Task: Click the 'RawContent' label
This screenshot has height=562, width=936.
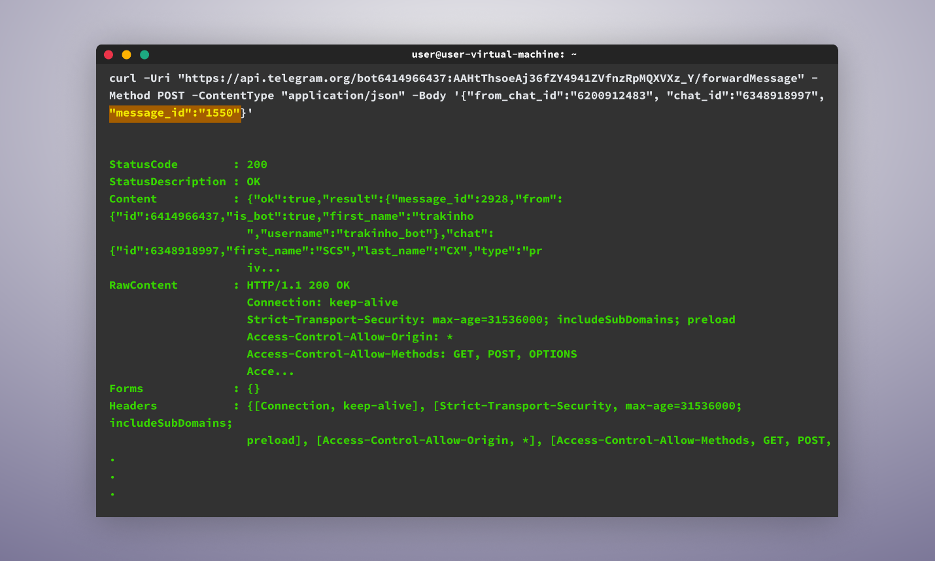Action: pyautogui.click(x=143, y=285)
